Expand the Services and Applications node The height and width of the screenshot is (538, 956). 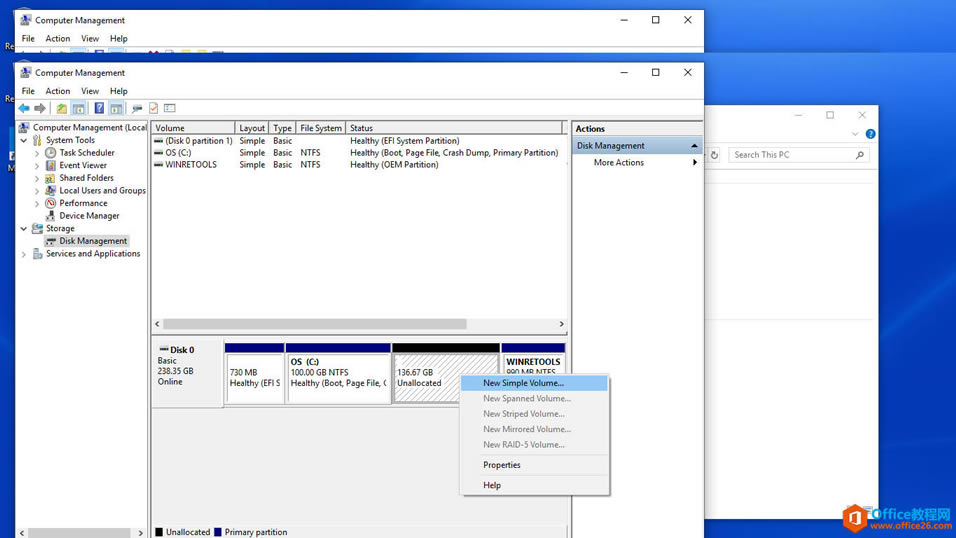24,254
